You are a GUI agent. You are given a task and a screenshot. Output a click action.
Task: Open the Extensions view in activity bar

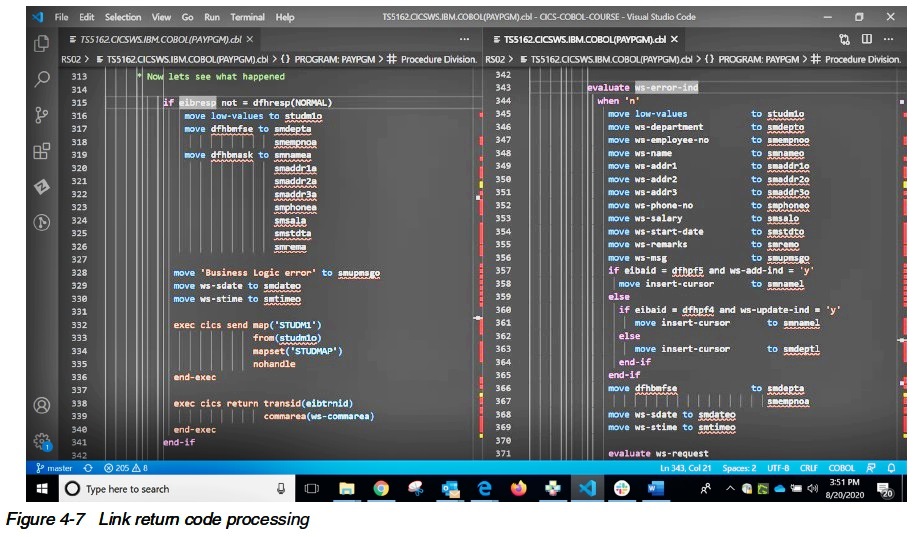coord(41,151)
